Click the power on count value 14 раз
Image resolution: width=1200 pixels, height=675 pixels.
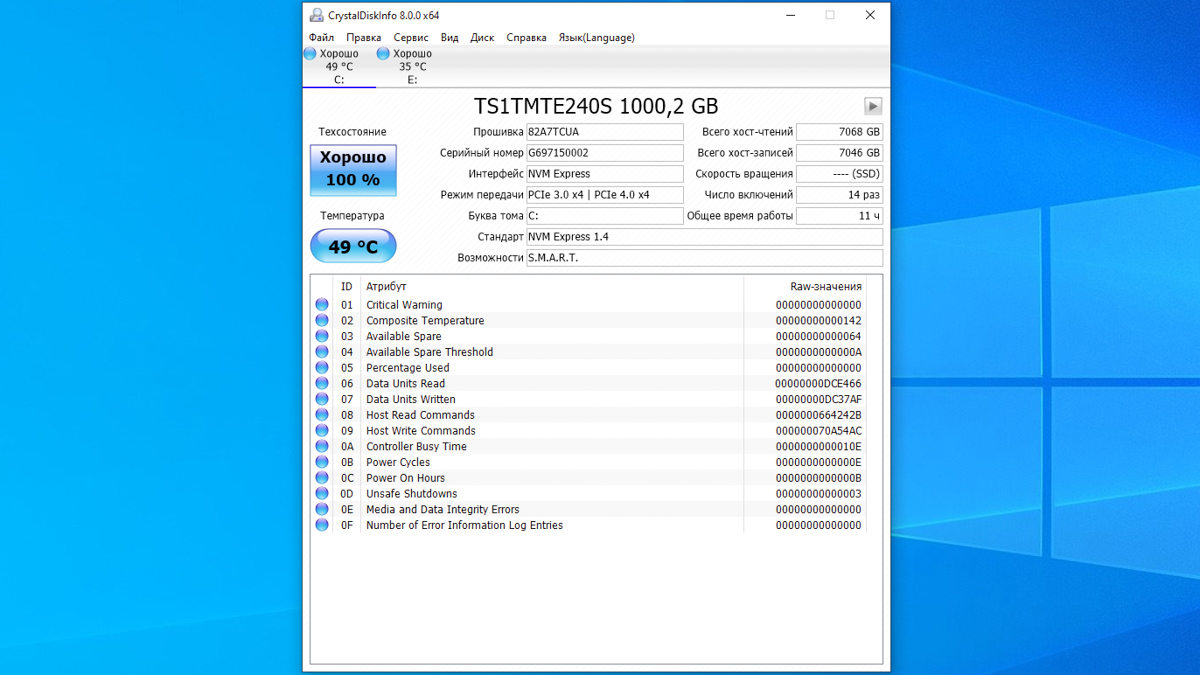coord(840,195)
